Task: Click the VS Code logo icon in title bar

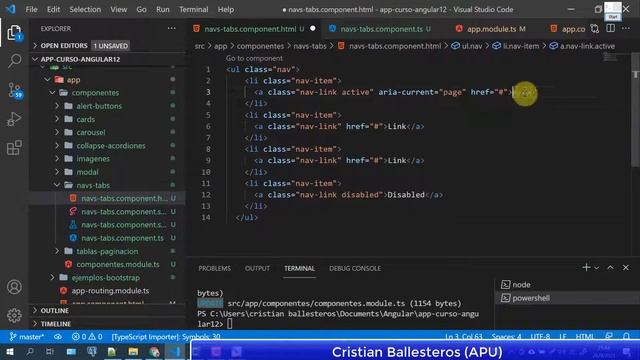Action: pos(11,9)
